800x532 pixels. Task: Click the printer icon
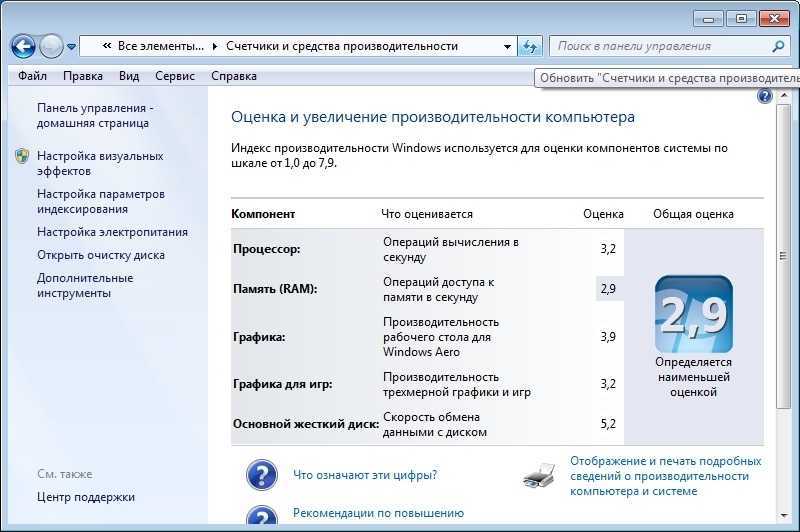(540, 476)
